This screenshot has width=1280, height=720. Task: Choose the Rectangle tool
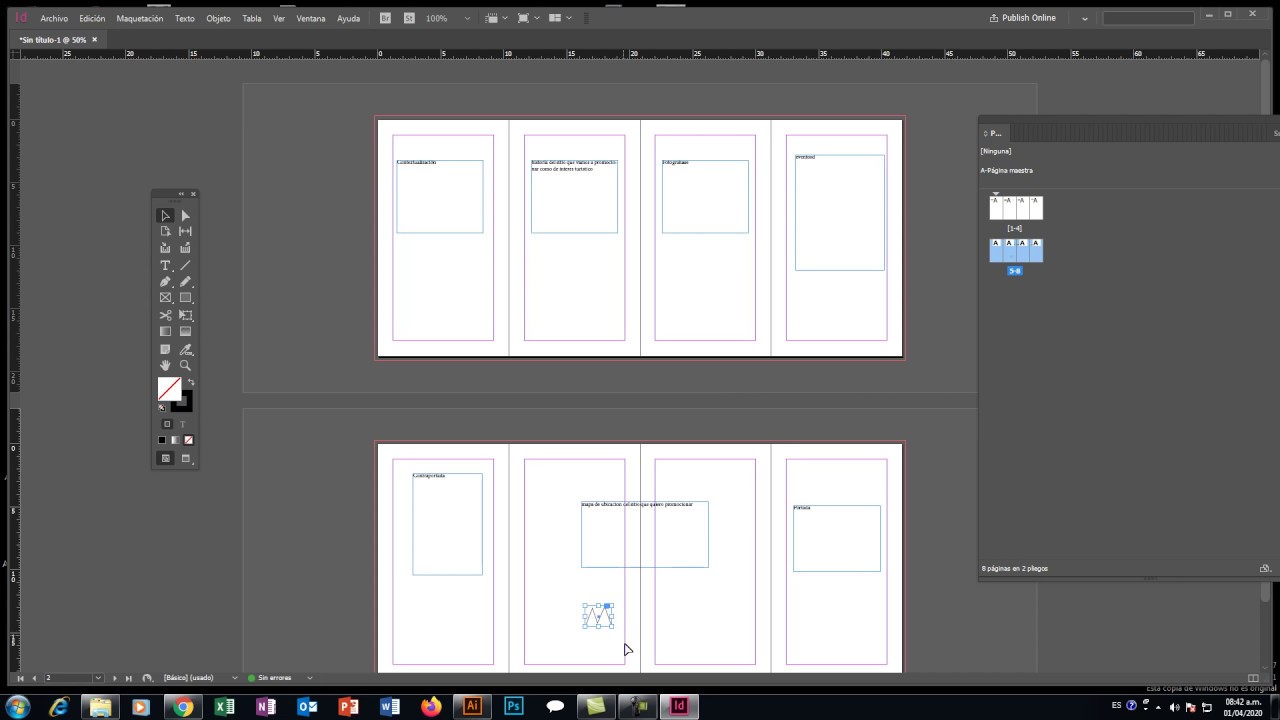click(x=185, y=298)
